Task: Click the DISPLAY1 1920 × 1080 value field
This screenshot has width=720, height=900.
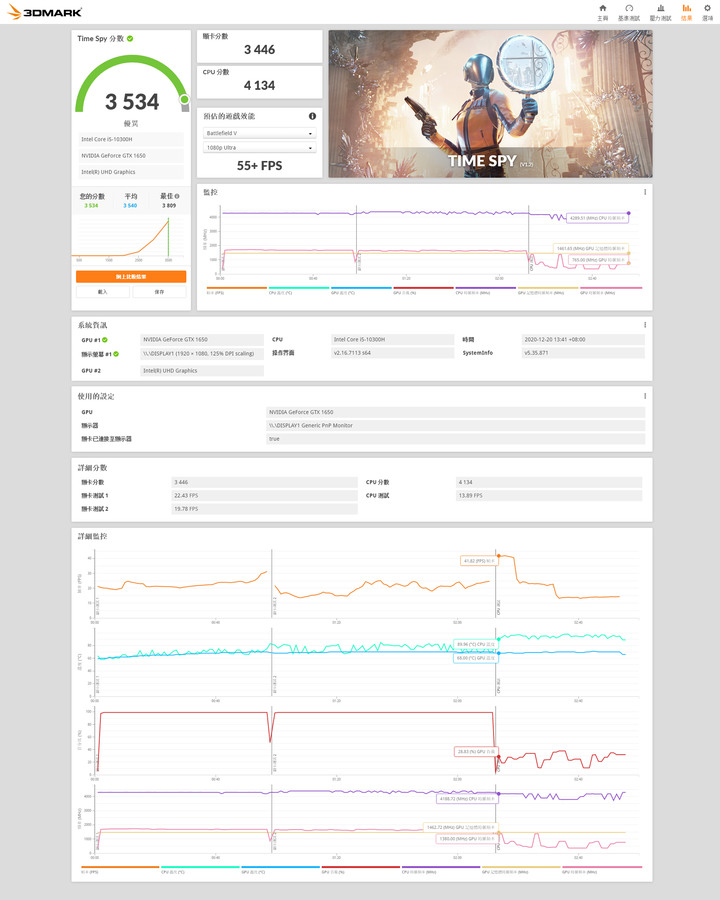Action: point(202,354)
